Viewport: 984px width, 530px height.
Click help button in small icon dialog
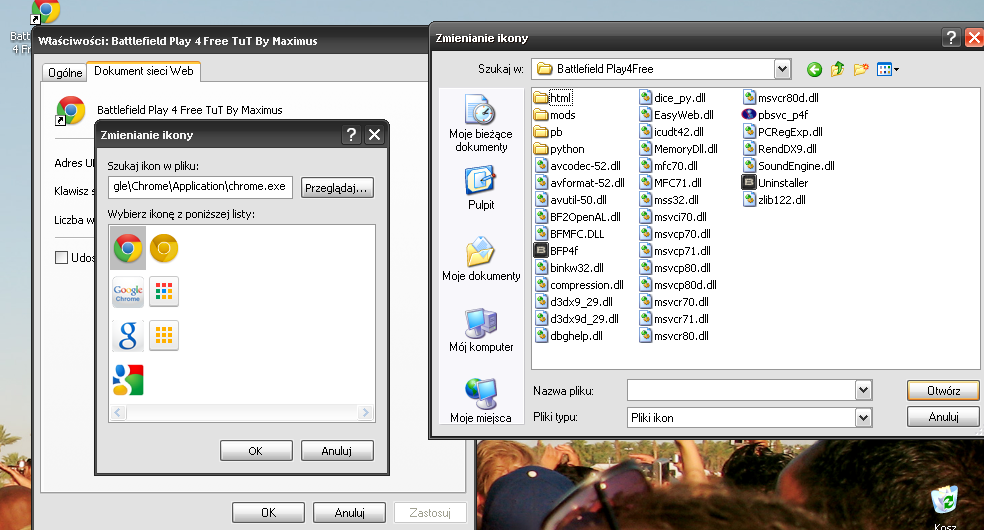(x=351, y=135)
